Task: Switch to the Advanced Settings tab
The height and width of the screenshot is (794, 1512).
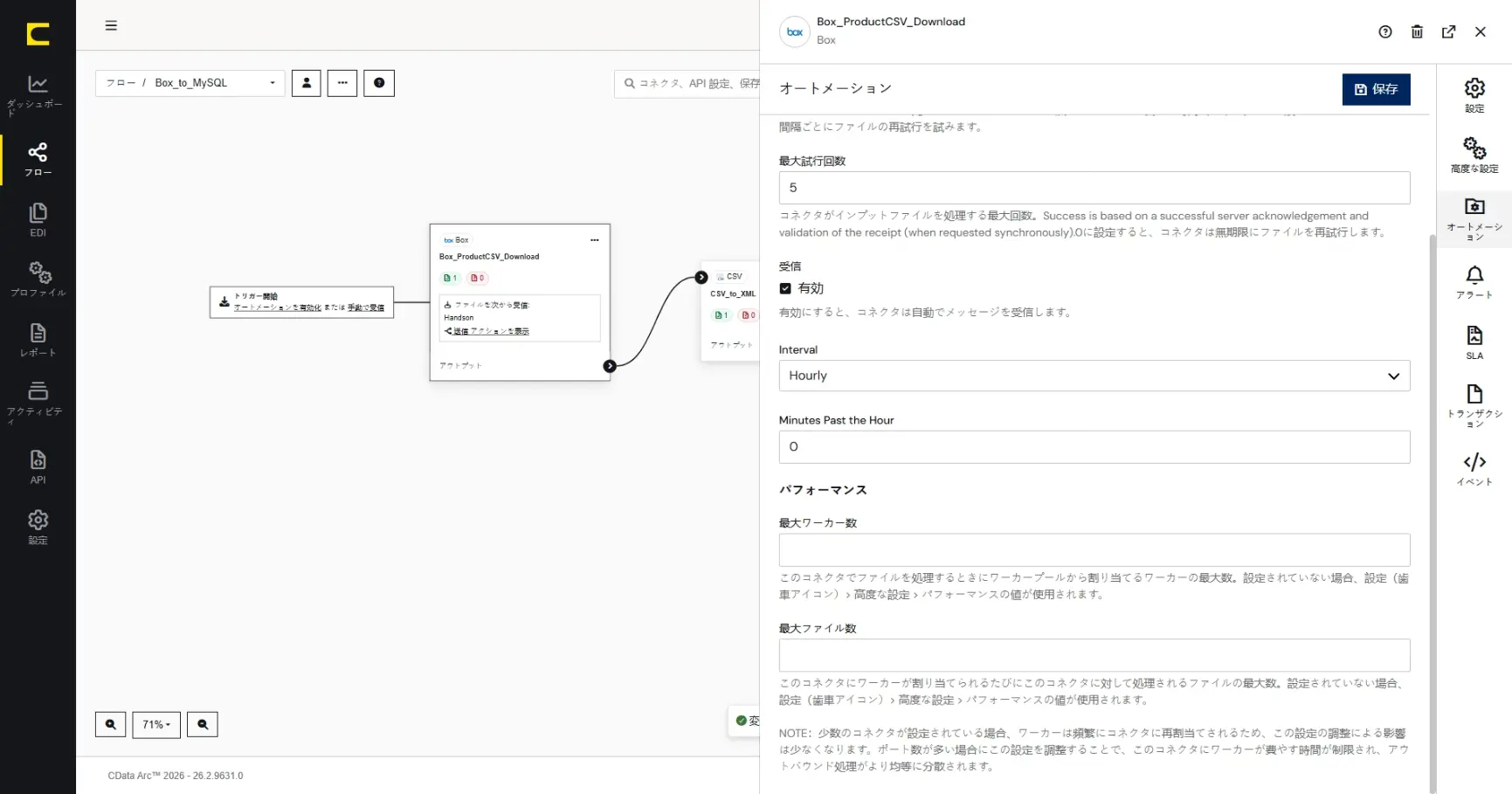Action: (1474, 155)
